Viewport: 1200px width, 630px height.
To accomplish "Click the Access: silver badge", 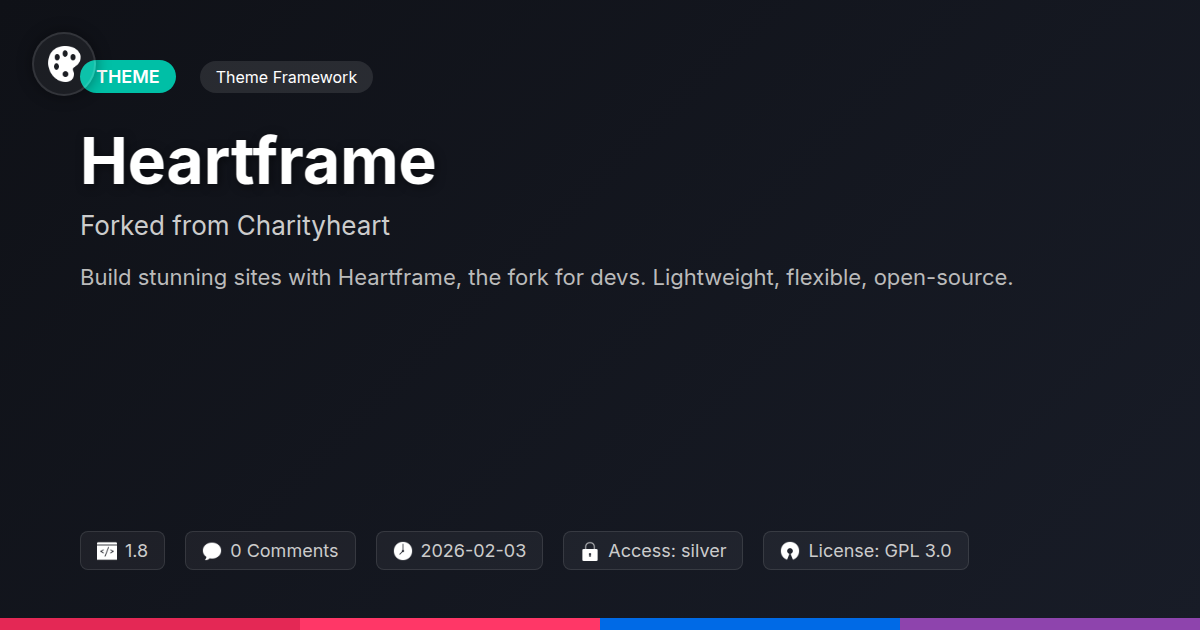I will click(x=653, y=551).
